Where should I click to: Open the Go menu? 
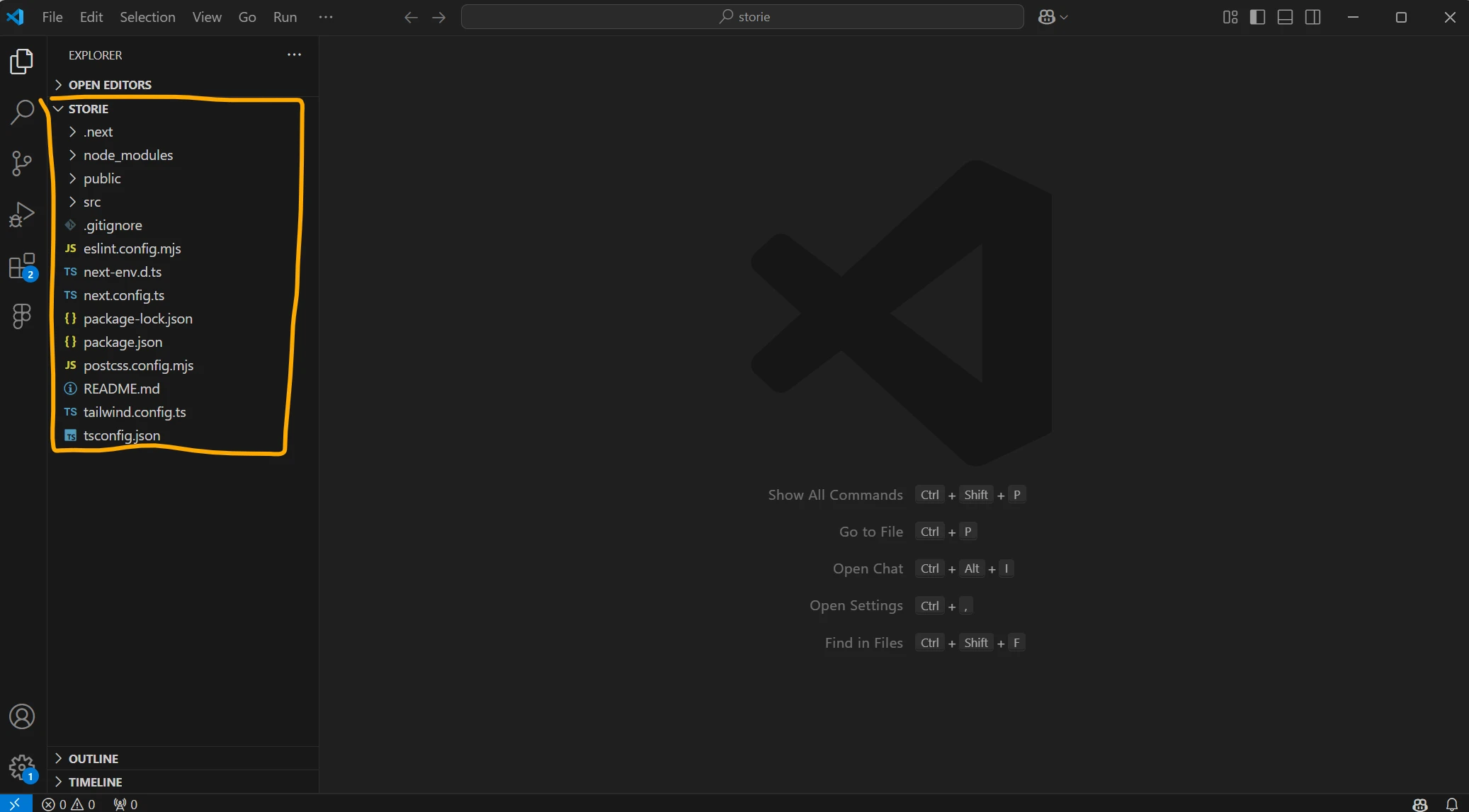(x=247, y=17)
